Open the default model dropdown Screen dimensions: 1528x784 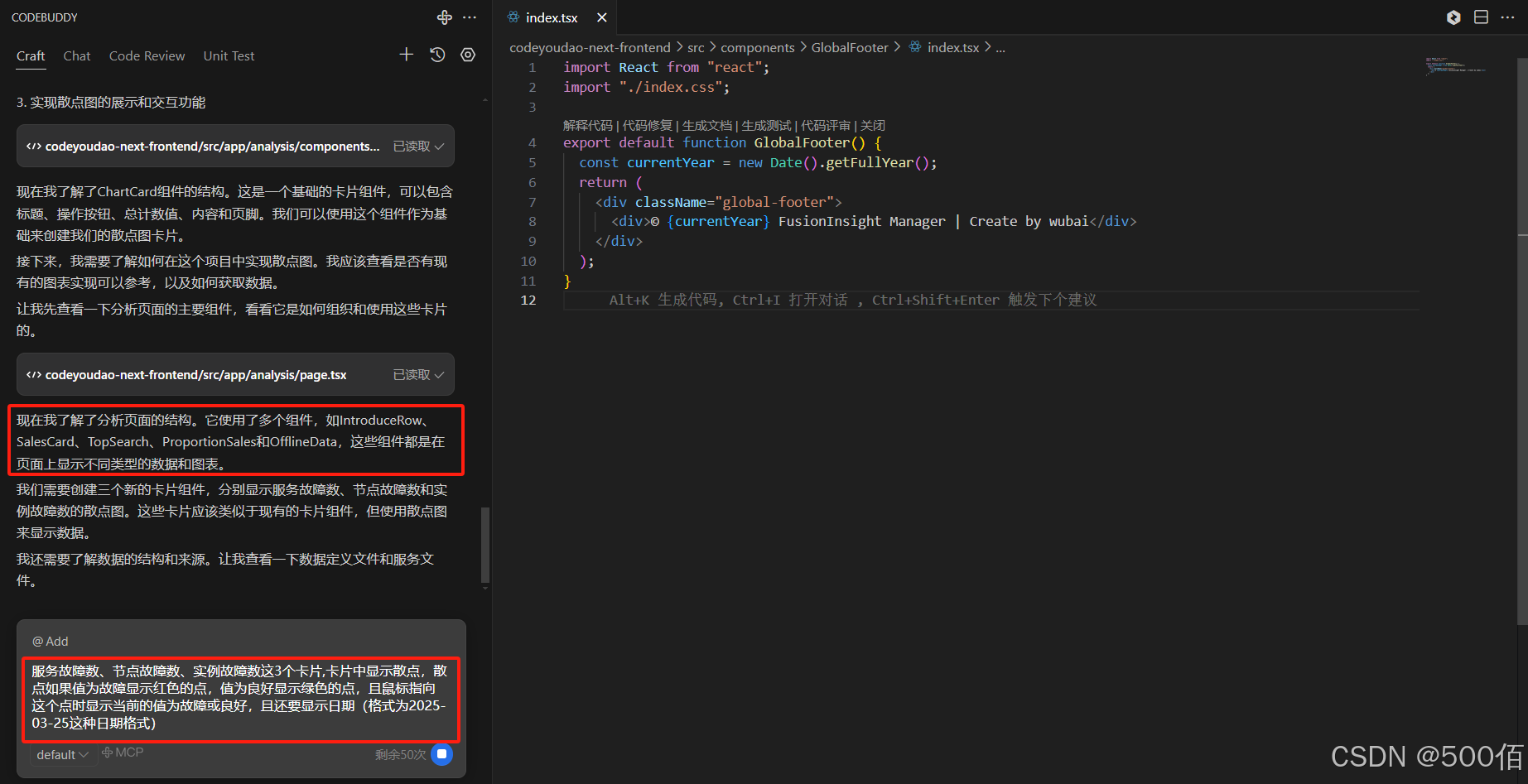tap(62, 754)
